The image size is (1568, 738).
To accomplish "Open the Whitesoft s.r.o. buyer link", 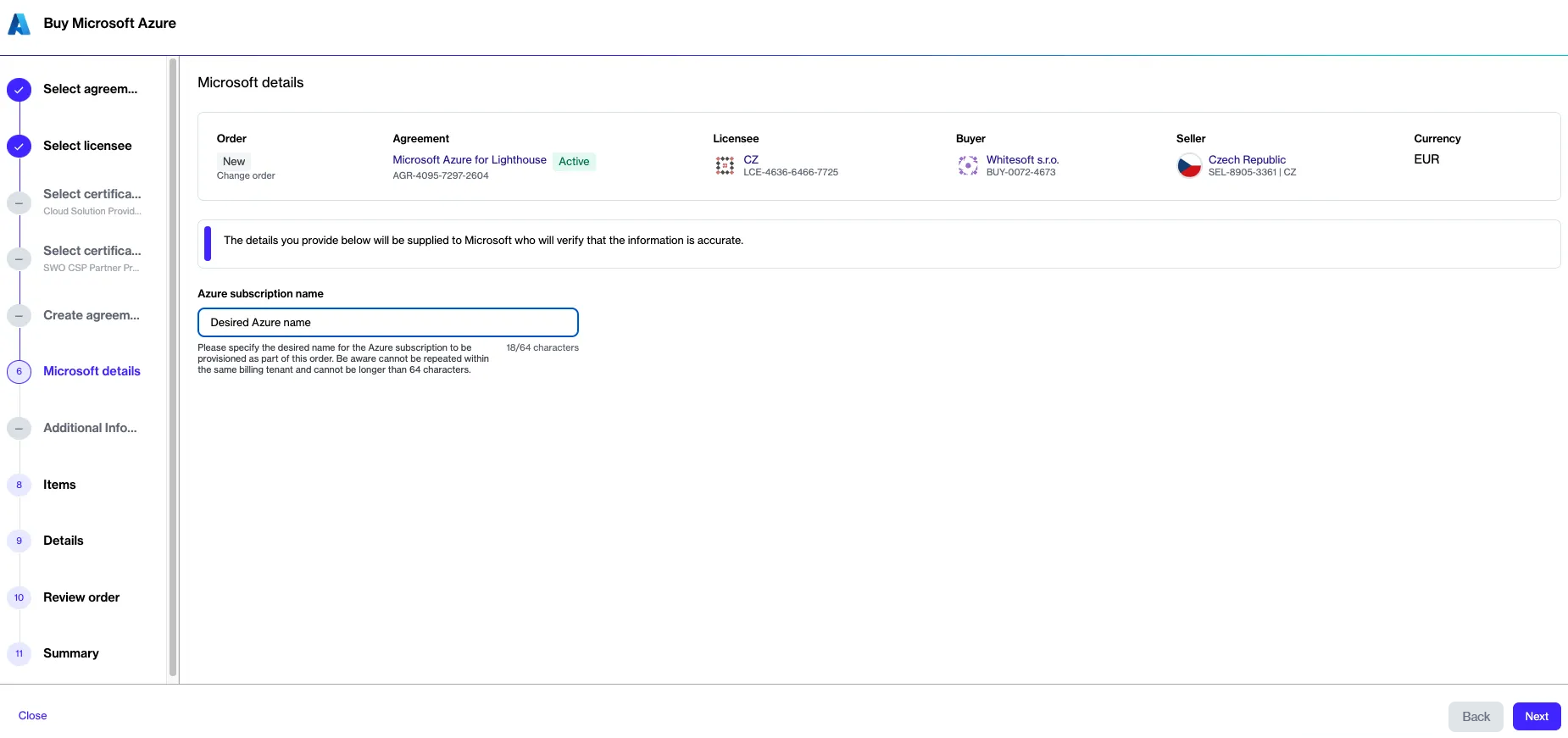I will [1022, 160].
